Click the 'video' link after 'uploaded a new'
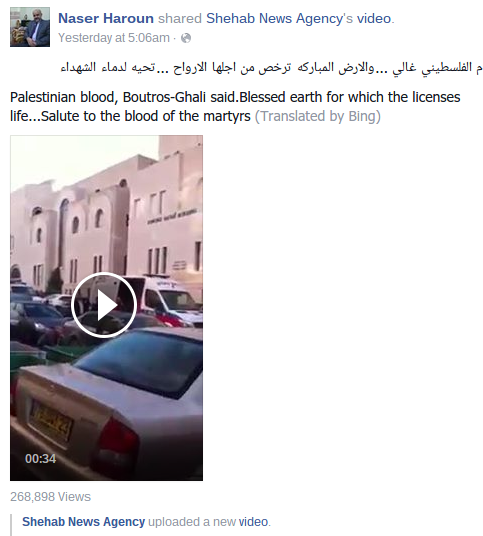Image resolution: width=483 pixels, height=536 pixels. (x=253, y=522)
